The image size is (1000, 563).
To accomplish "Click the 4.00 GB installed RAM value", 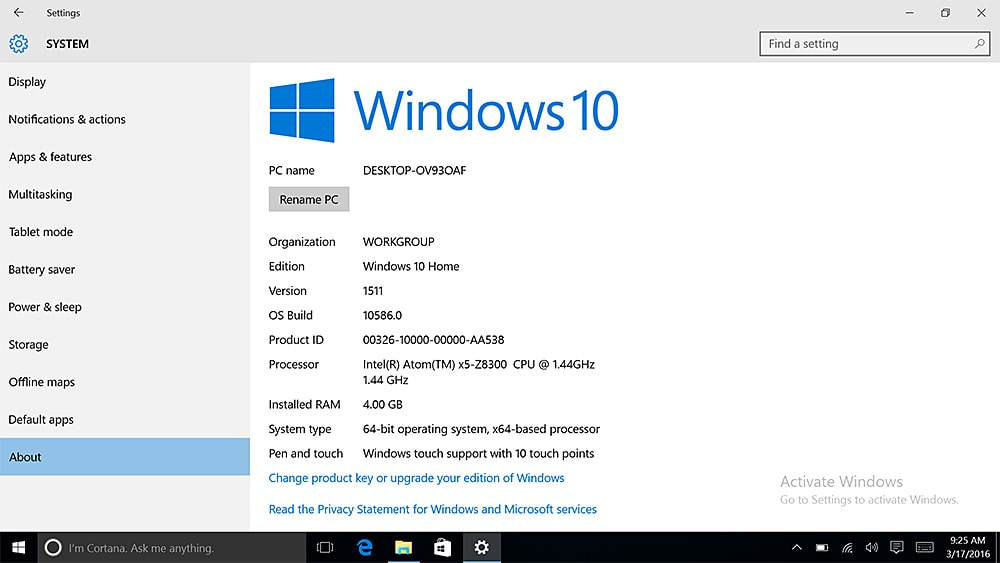I will tap(383, 405).
